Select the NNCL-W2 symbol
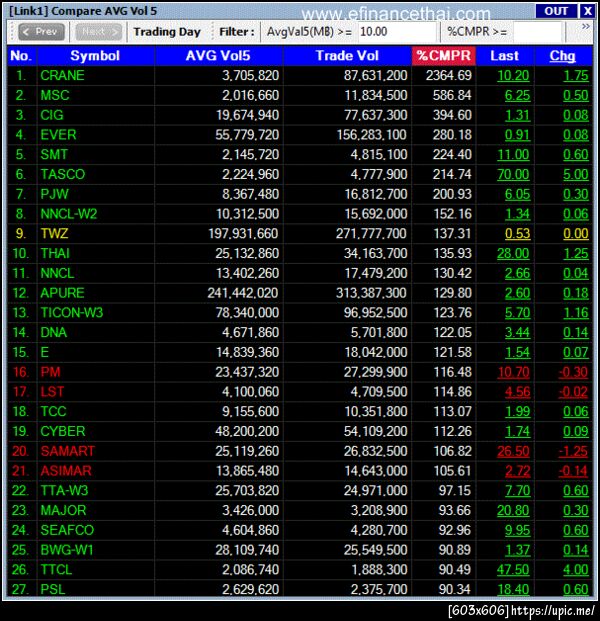Viewport: 600px width, 621px height. tap(69, 214)
